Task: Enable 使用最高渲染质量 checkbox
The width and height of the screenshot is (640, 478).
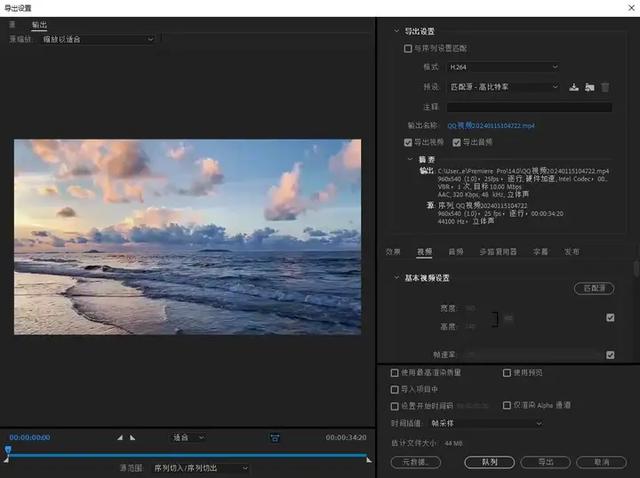Action: pyautogui.click(x=394, y=373)
